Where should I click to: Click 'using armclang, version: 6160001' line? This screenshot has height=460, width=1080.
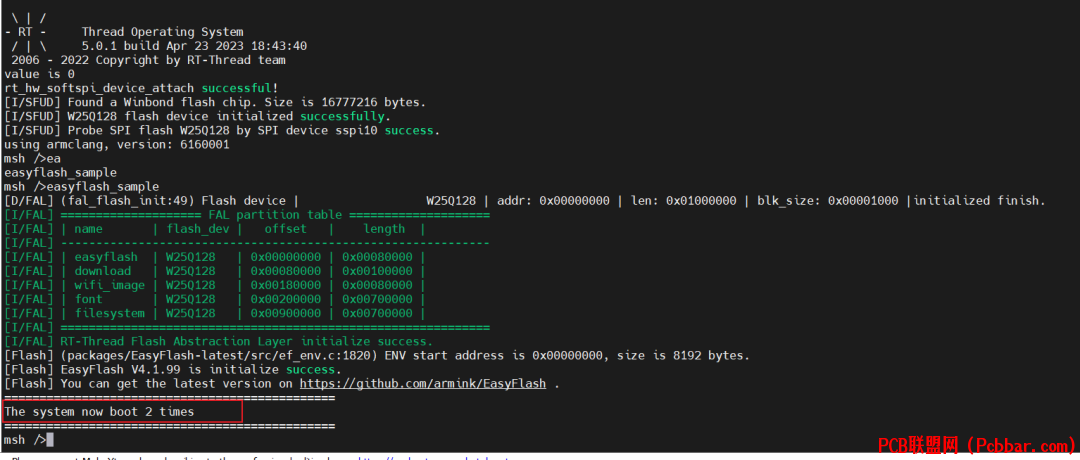coord(116,145)
